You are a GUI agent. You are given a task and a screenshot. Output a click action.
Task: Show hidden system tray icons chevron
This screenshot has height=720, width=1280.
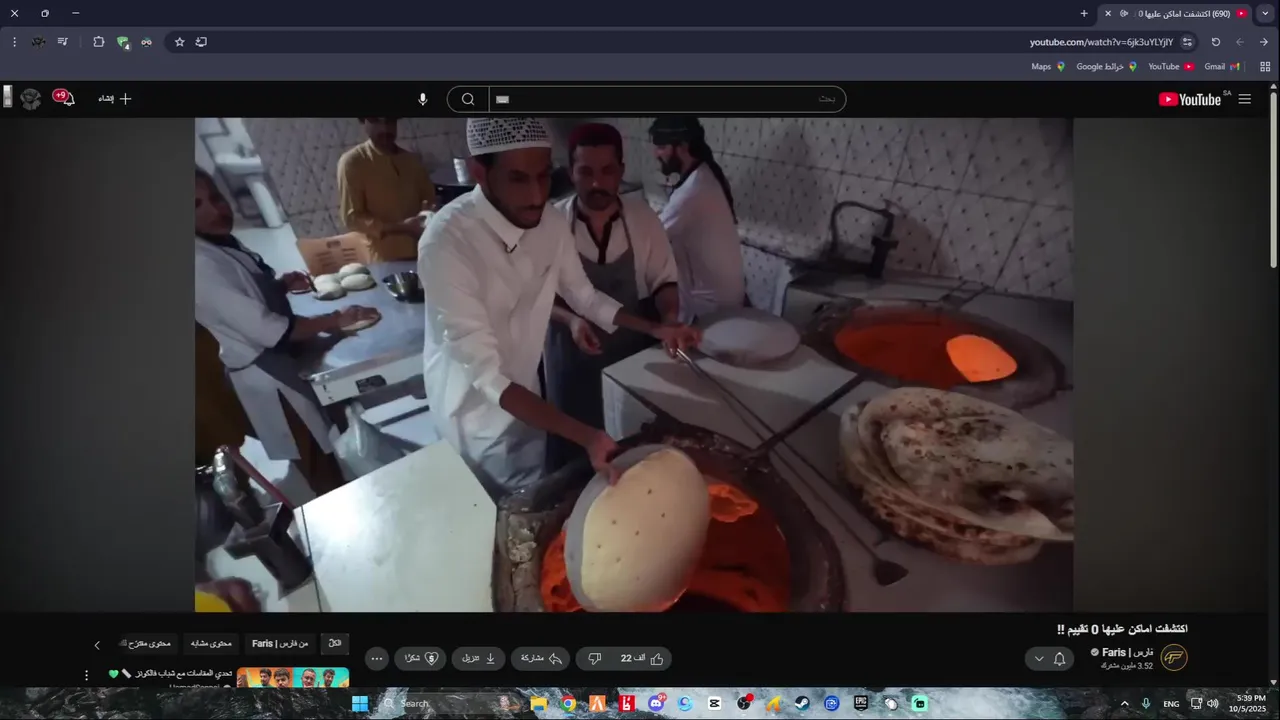pos(1124,704)
